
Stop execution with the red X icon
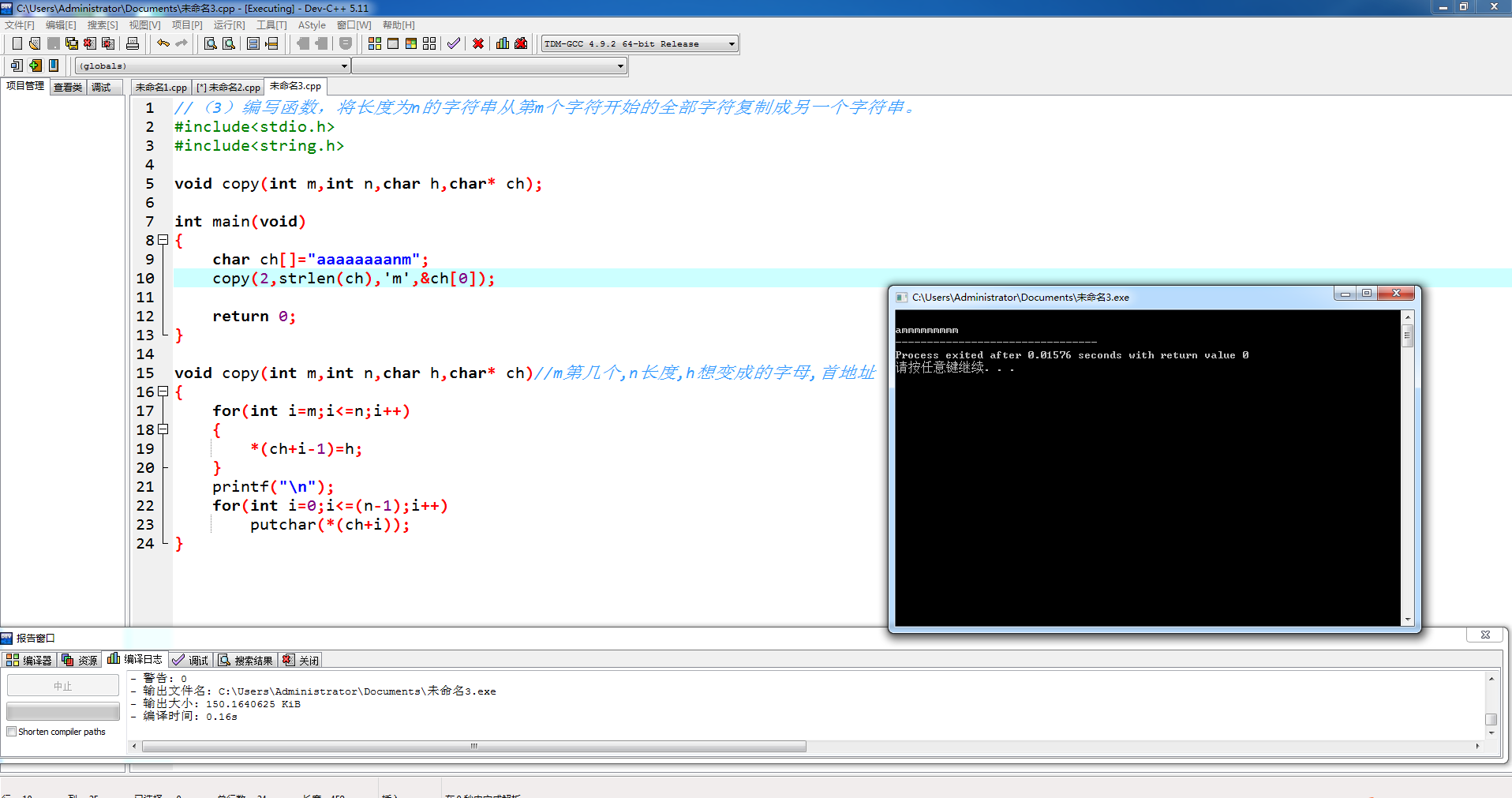coord(478,43)
